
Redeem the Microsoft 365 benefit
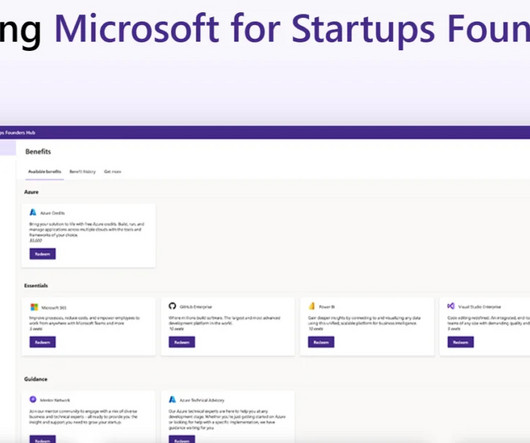pos(43,342)
